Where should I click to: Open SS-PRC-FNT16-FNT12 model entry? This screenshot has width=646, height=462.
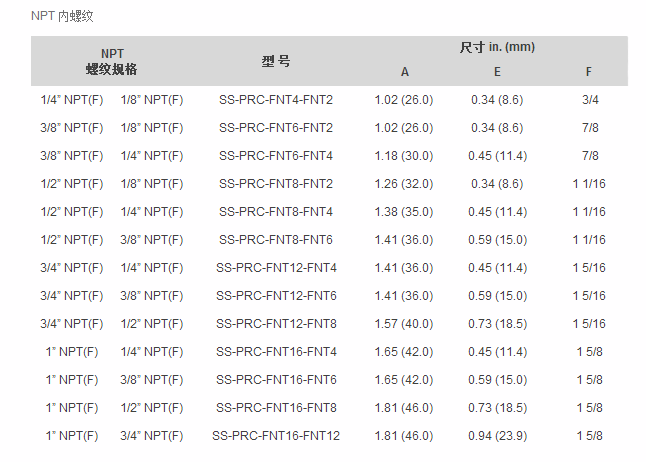click(276, 436)
